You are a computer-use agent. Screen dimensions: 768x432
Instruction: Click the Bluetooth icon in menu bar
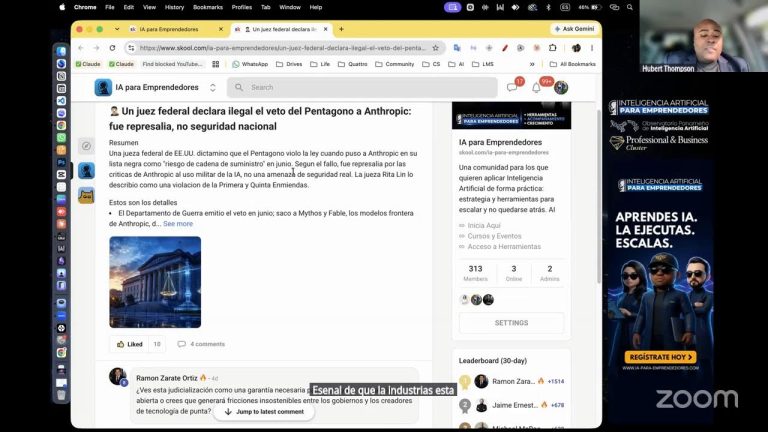(549, 7)
